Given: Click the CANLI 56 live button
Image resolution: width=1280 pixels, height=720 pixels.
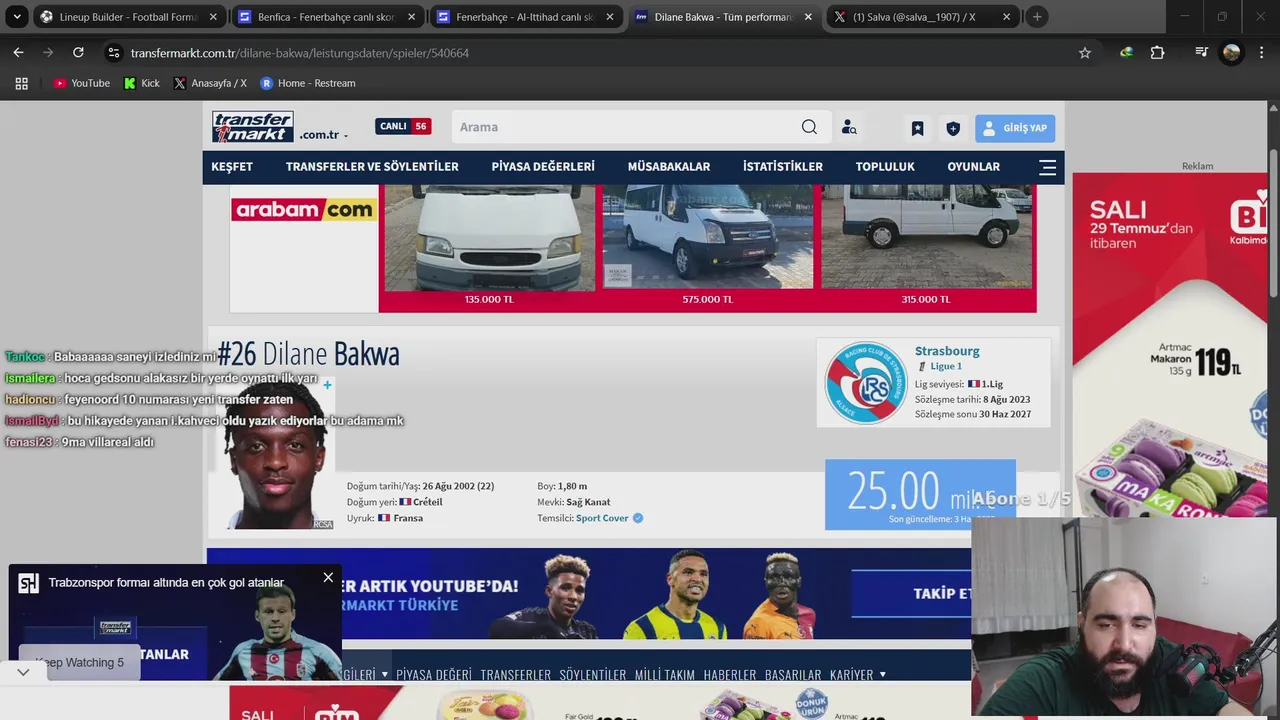Looking at the screenshot, I should point(403,126).
